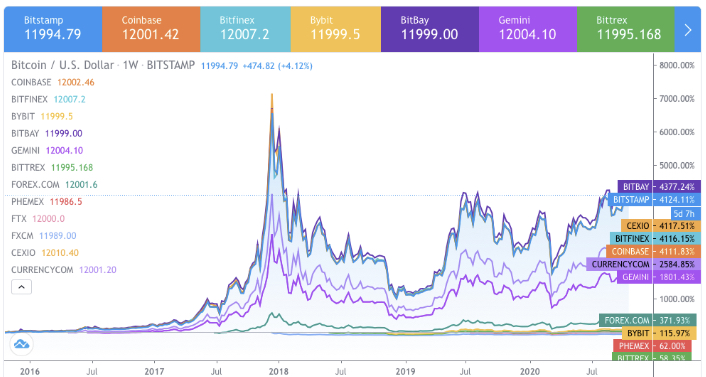Screen dimensions: 706x377
Task: Click the 7000.00% price axis tick
Action: [677, 99]
